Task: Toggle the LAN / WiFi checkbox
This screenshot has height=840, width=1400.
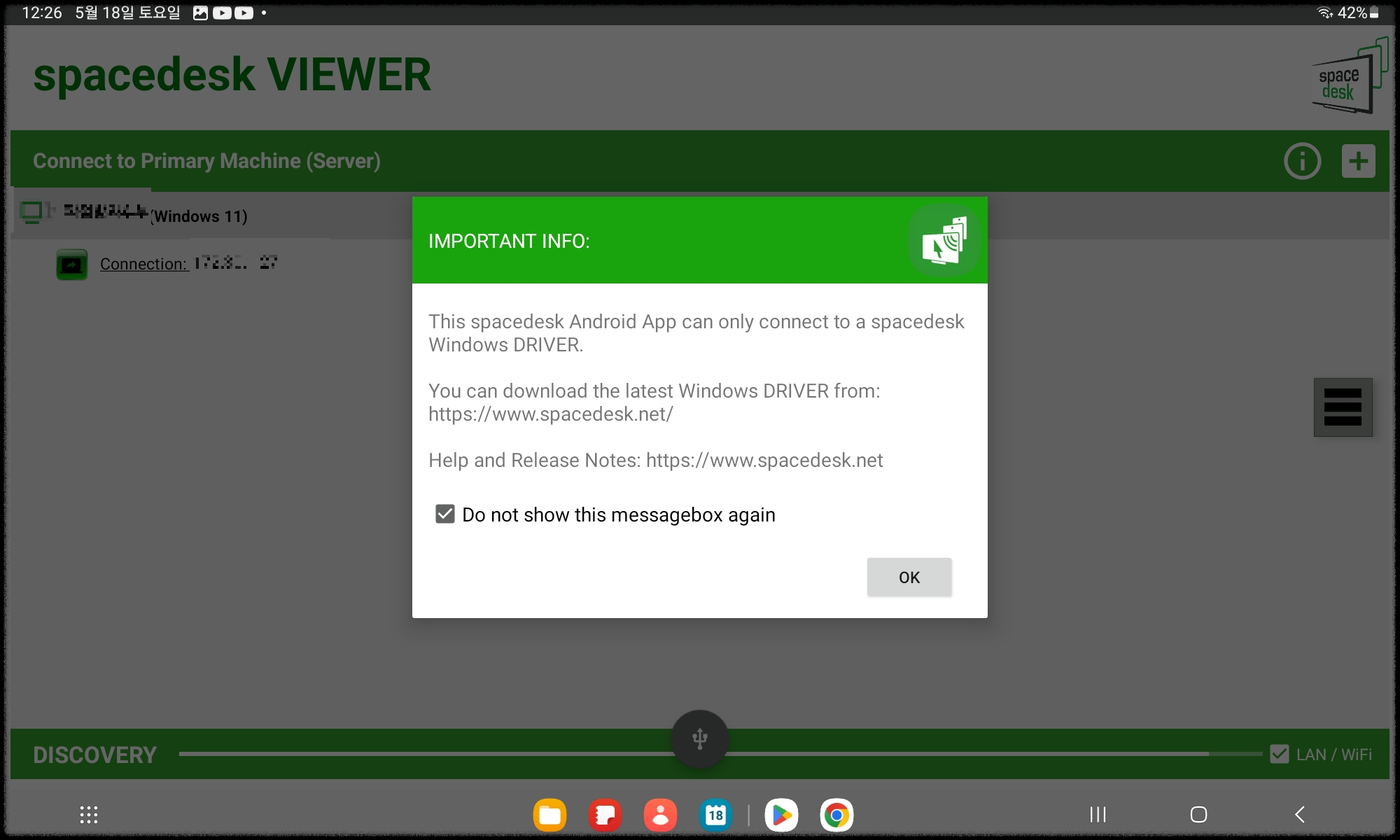Action: pos(1280,754)
